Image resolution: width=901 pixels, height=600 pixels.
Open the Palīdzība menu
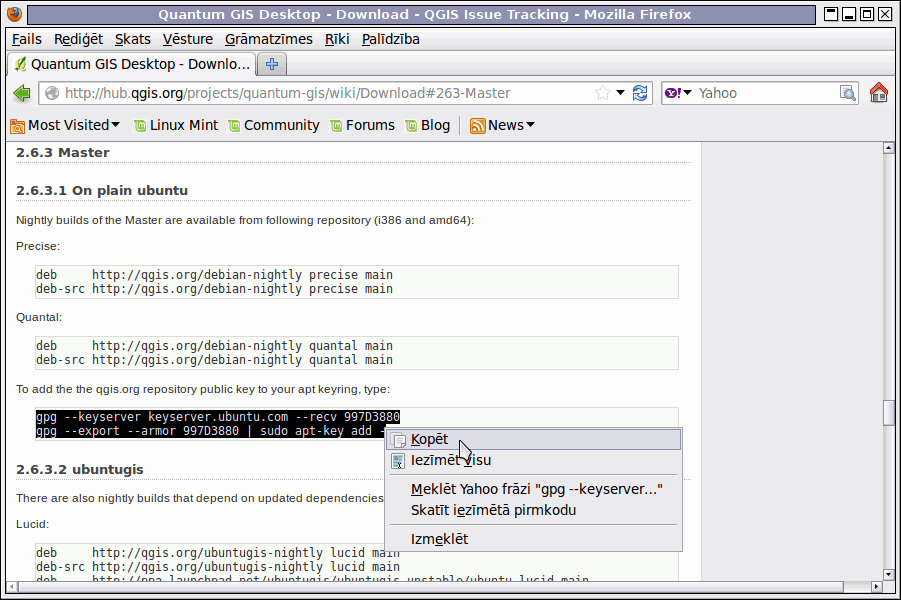pyautogui.click(x=391, y=39)
